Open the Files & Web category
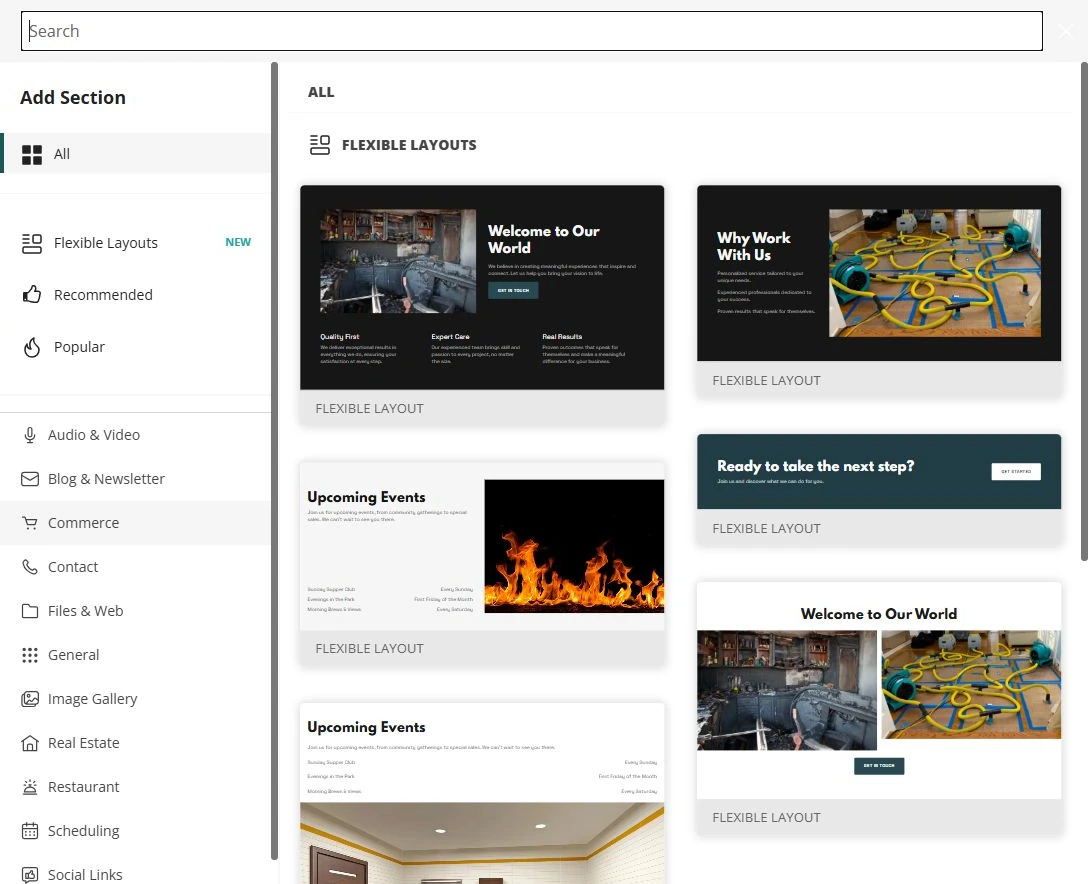Viewport: 1088px width, 884px height. click(85, 611)
